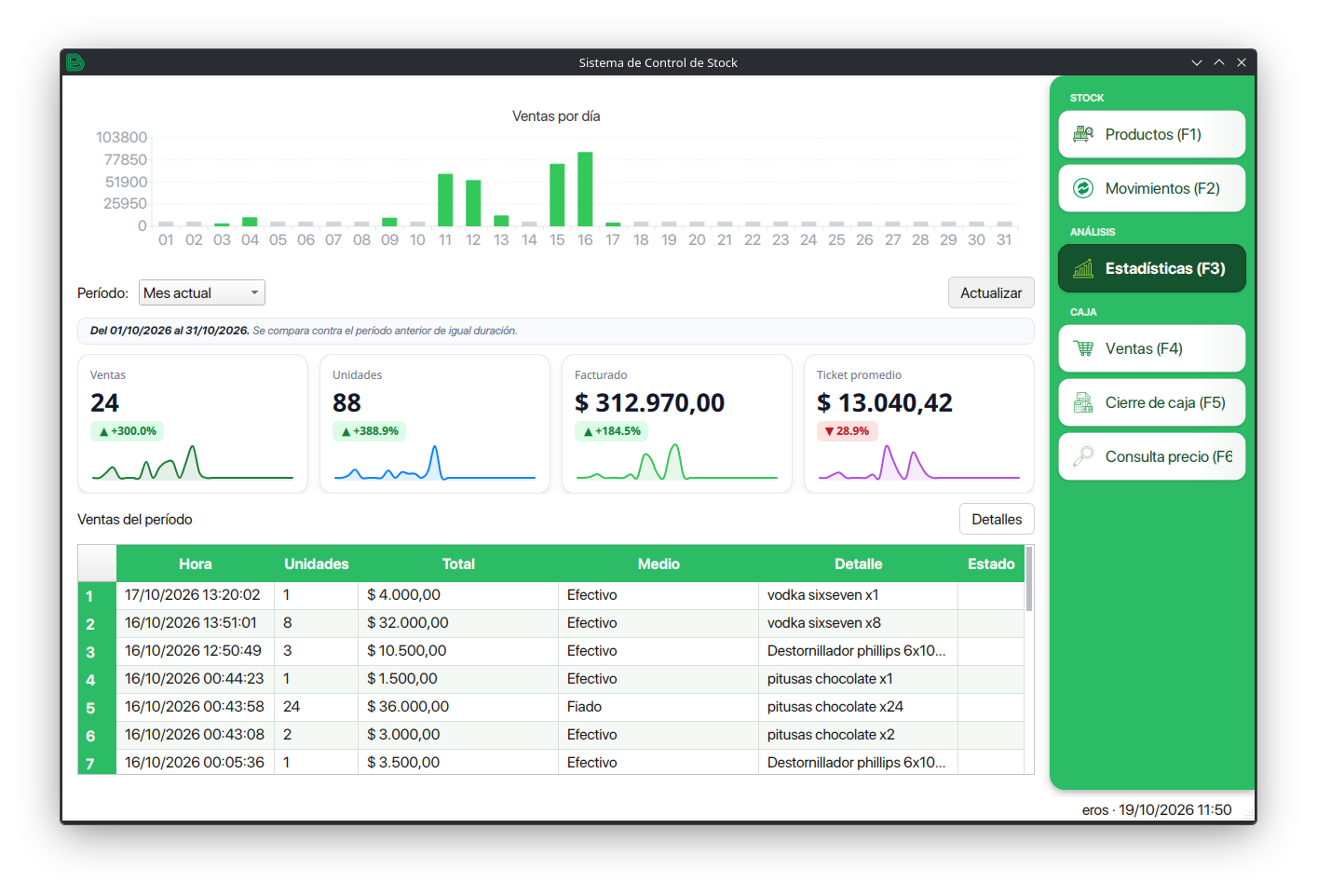Click the Detalle column header
The image size is (1317, 896).
pyautogui.click(x=859, y=563)
